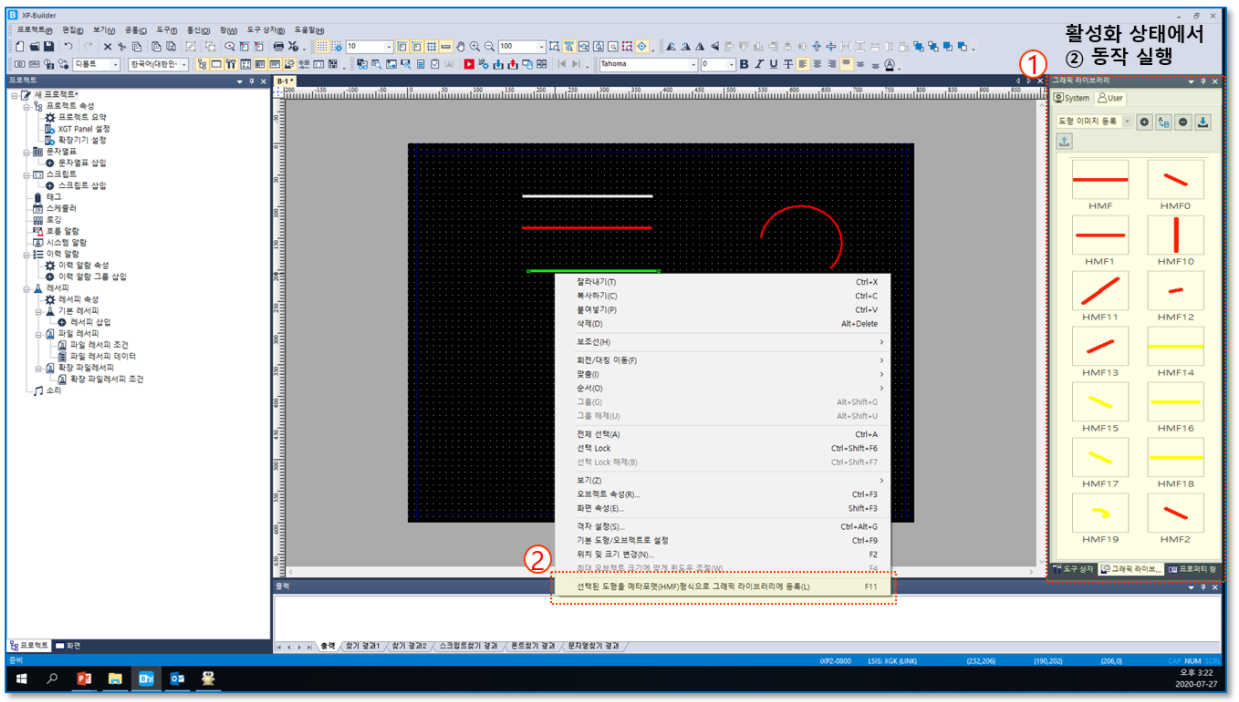
Task: Toggle underline text formatting
Action: point(773,64)
